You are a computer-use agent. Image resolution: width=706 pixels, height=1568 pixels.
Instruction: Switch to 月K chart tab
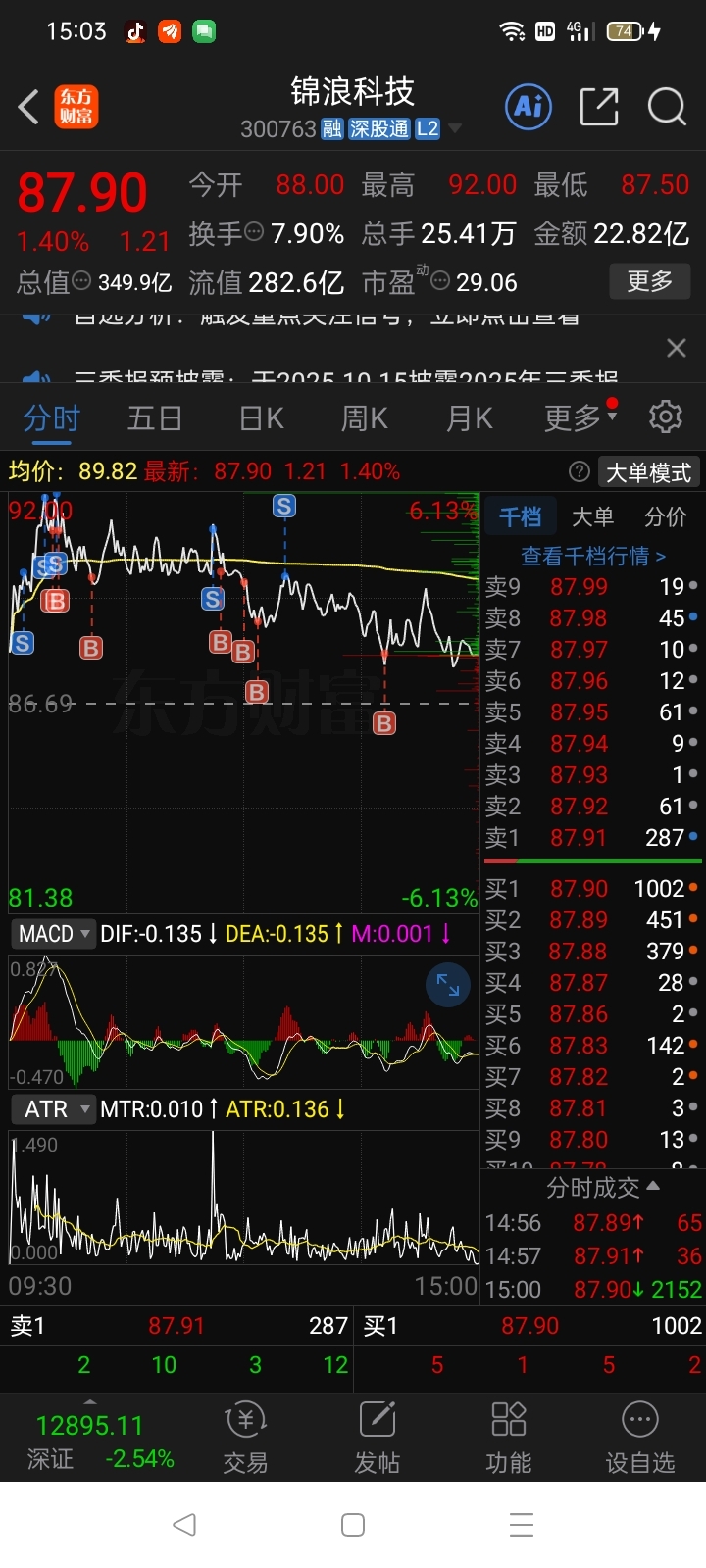[469, 418]
